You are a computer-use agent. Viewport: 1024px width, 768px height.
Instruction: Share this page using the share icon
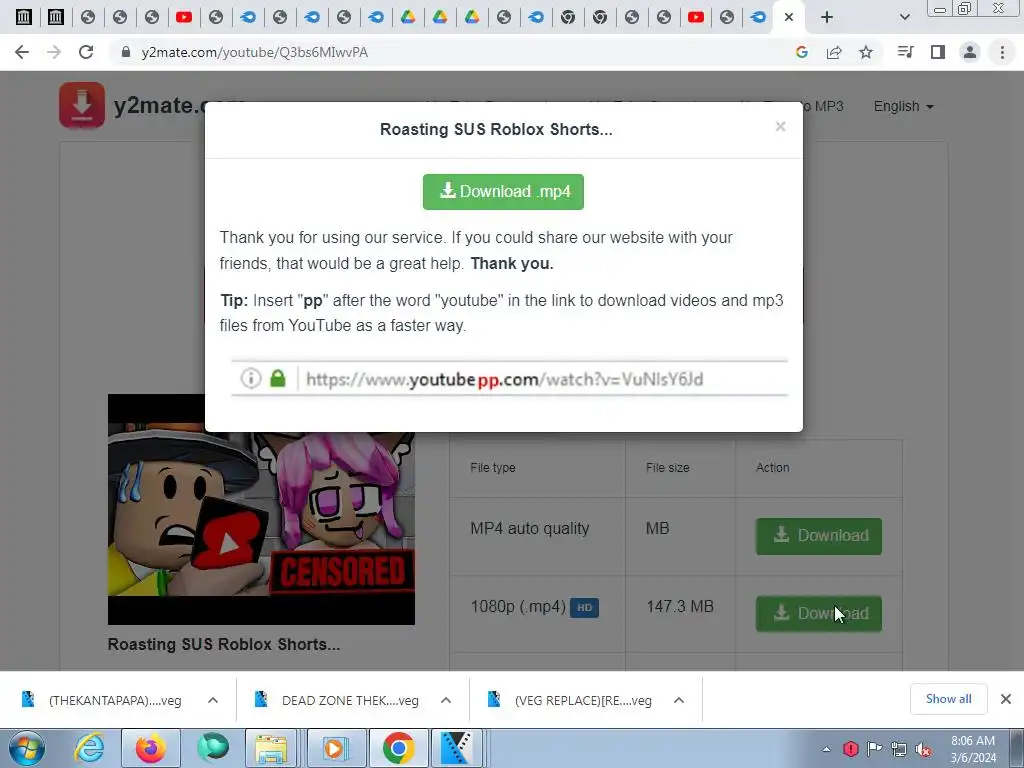pyautogui.click(x=834, y=52)
